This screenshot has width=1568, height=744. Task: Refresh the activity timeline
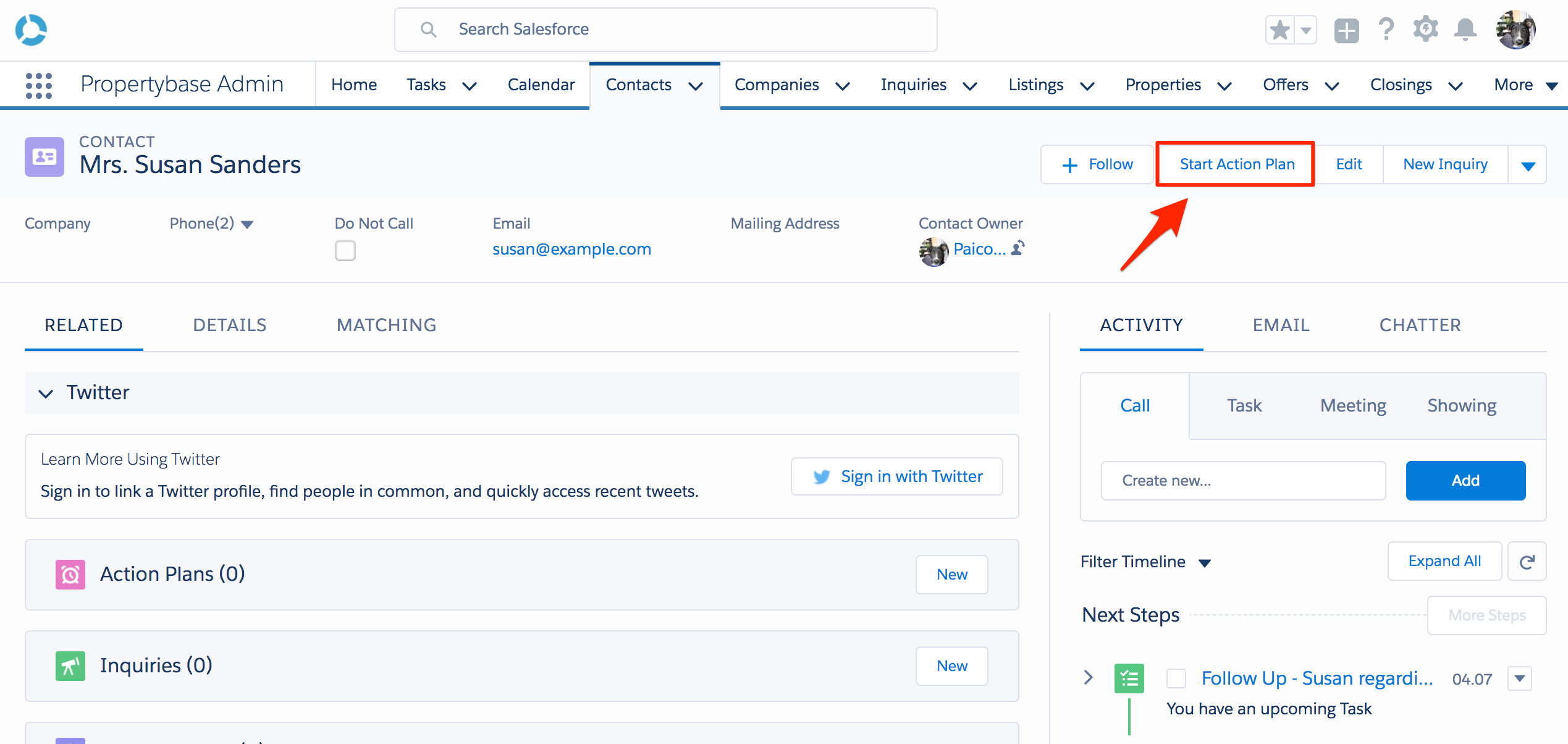tap(1527, 562)
